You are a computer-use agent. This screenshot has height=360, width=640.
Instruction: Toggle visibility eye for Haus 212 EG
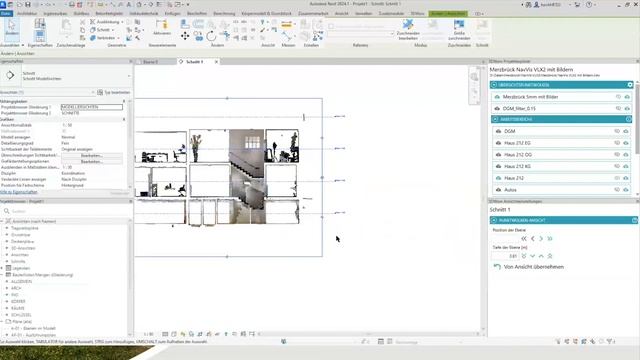(x=617, y=143)
